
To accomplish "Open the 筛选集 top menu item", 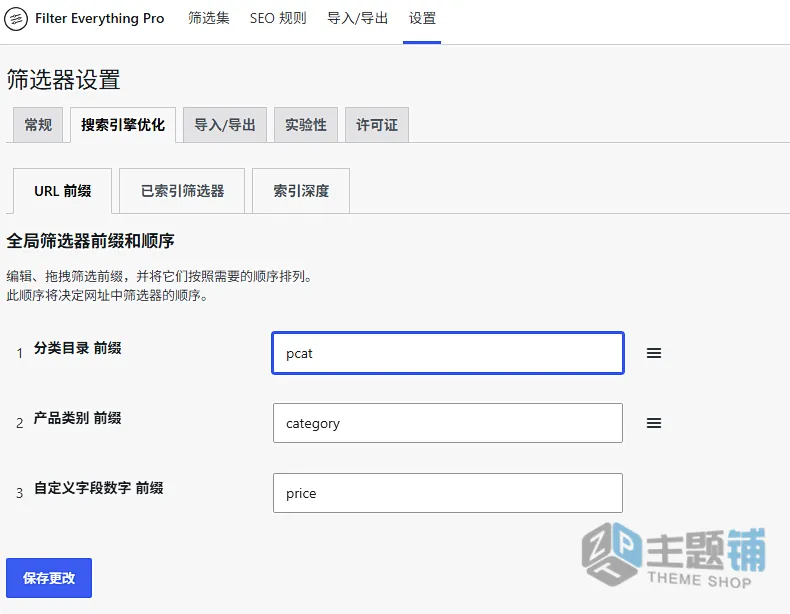I will tap(209, 19).
